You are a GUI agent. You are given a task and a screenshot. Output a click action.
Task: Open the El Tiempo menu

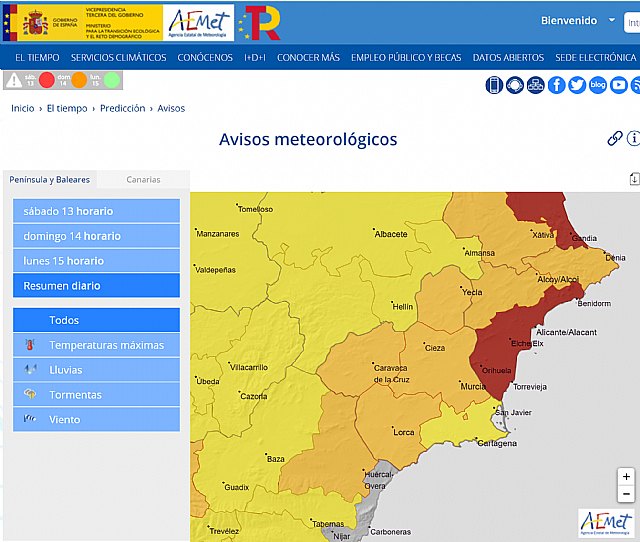(x=37, y=58)
